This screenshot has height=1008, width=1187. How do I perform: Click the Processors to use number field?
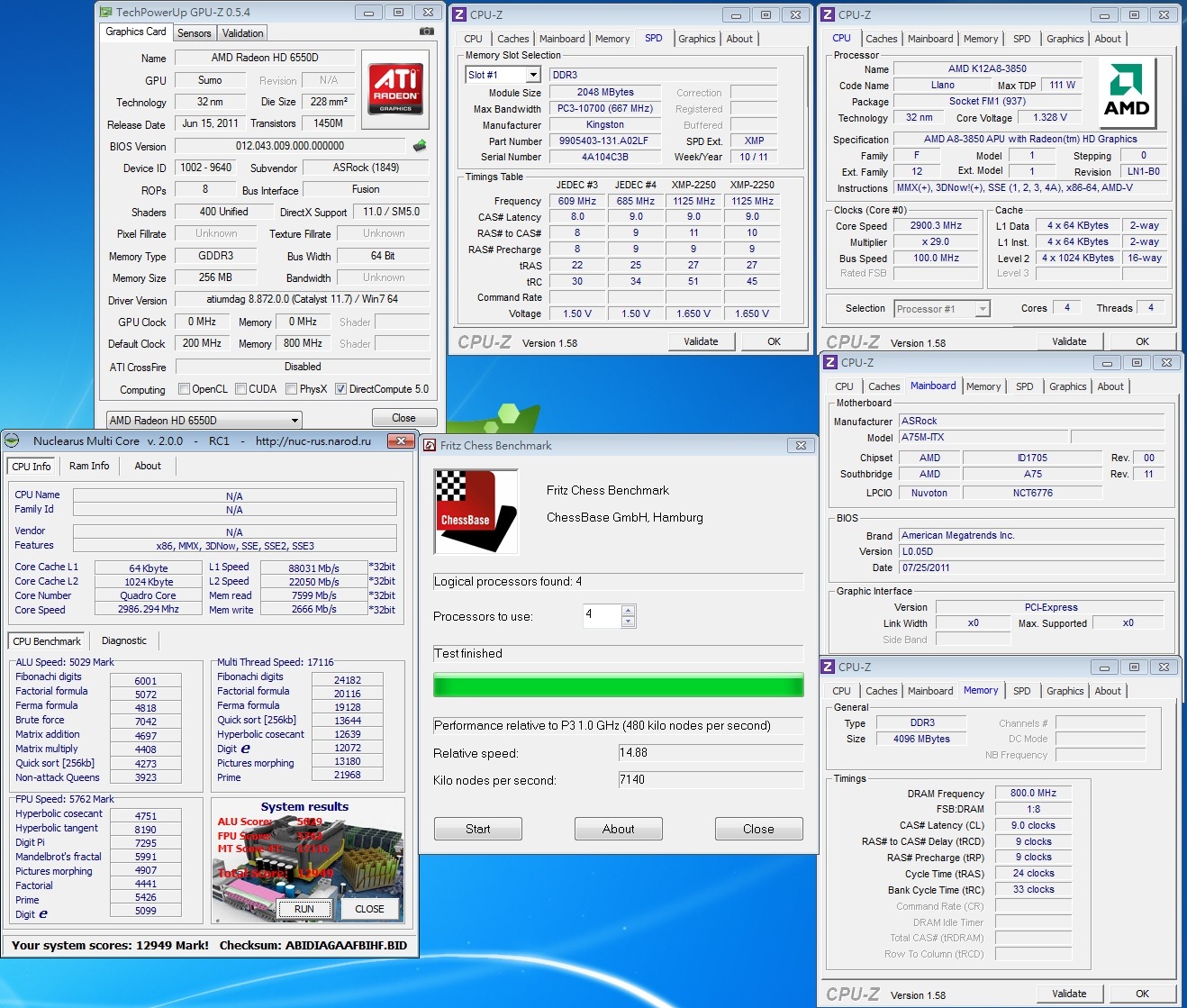point(602,615)
